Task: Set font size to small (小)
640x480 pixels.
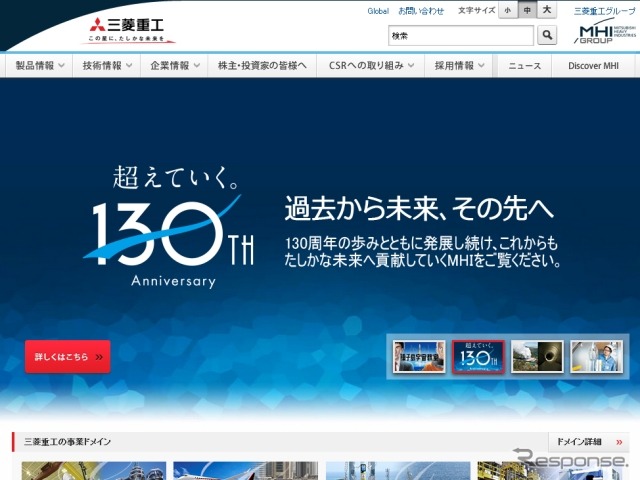Action: 509,11
